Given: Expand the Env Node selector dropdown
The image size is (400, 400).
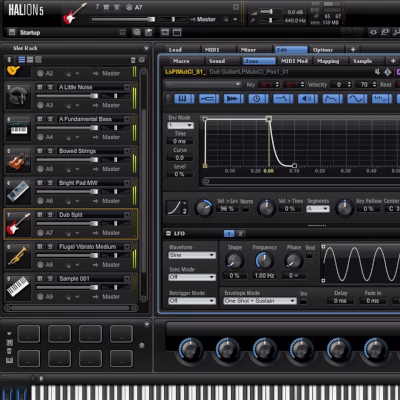Looking at the screenshot, I should (180, 125).
